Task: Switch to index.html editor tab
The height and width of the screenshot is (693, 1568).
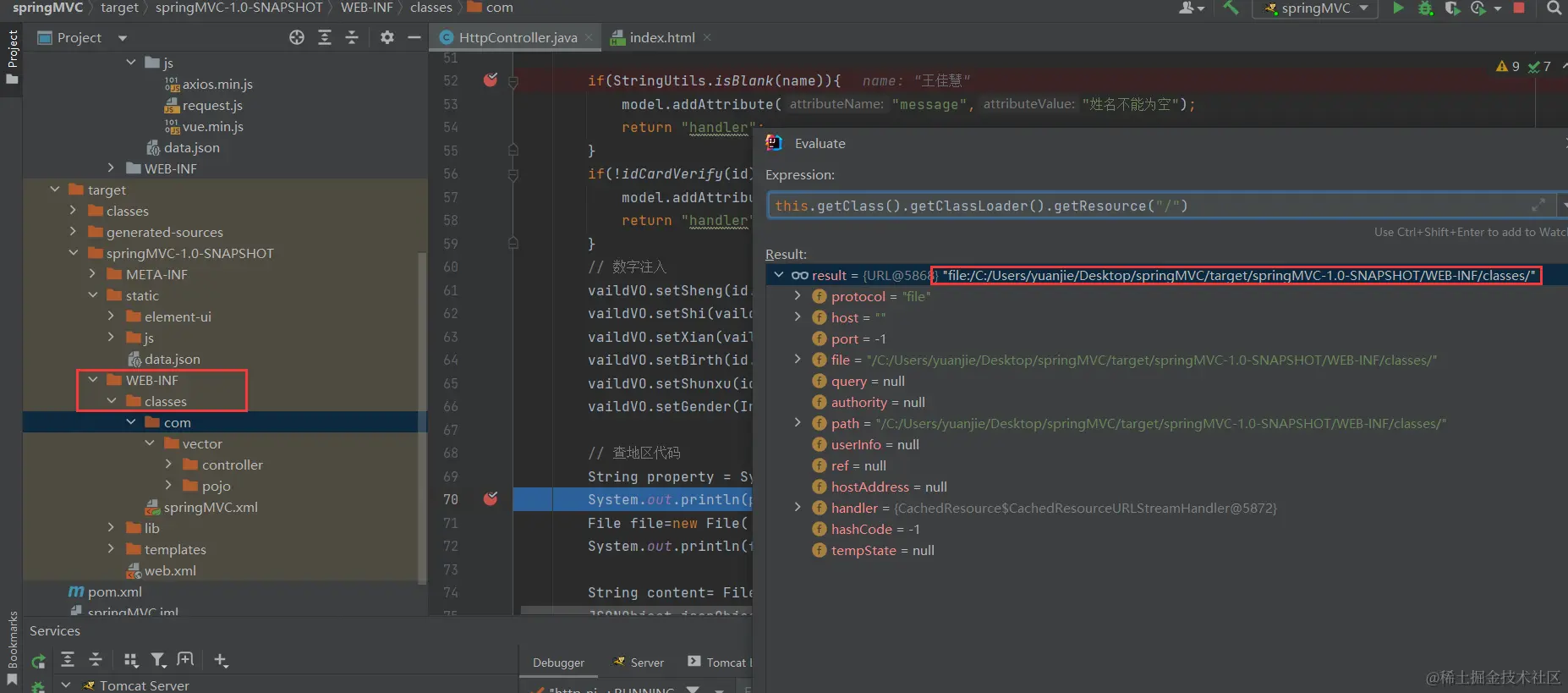Action: [x=661, y=37]
